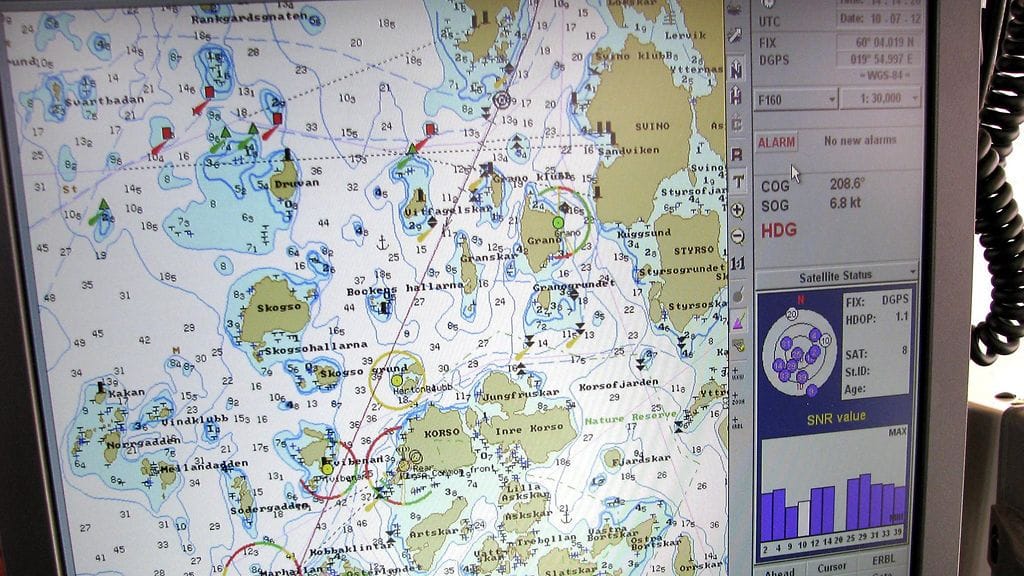The image size is (1024, 576).
Task: Select the pink triangle toolbar icon
Action: [x=738, y=322]
